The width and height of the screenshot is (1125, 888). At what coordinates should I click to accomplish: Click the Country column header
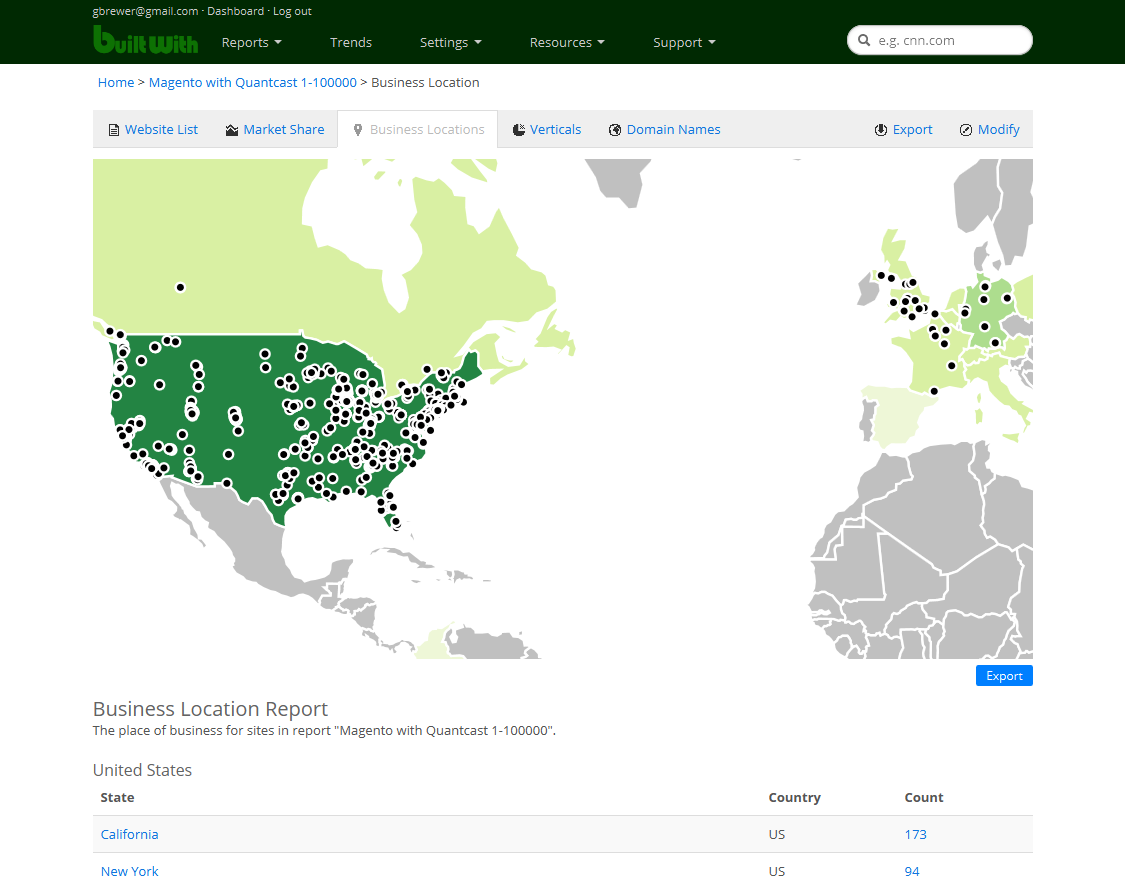[x=794, y=798]
